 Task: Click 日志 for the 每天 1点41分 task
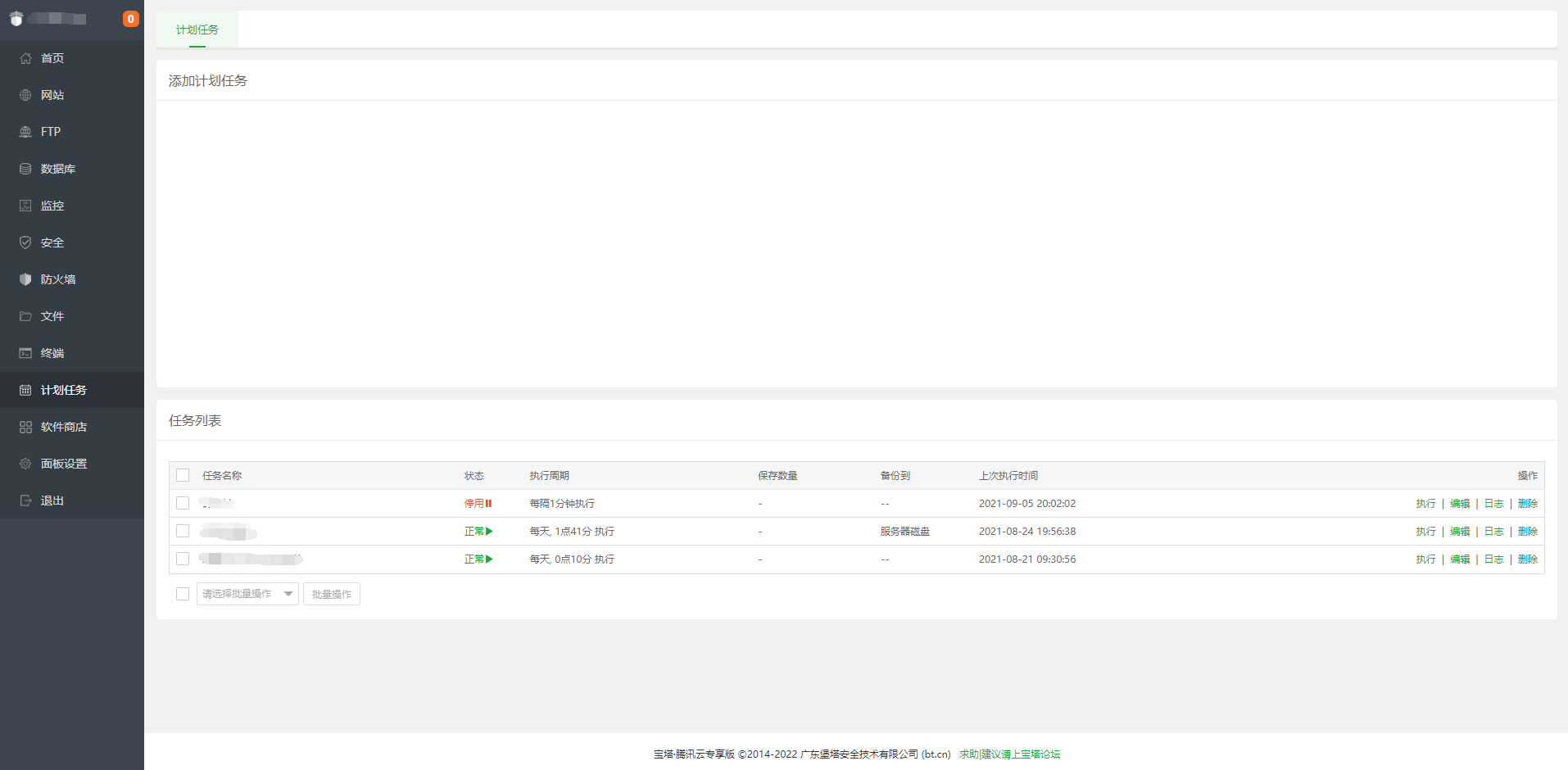(x=1494, y=532)
